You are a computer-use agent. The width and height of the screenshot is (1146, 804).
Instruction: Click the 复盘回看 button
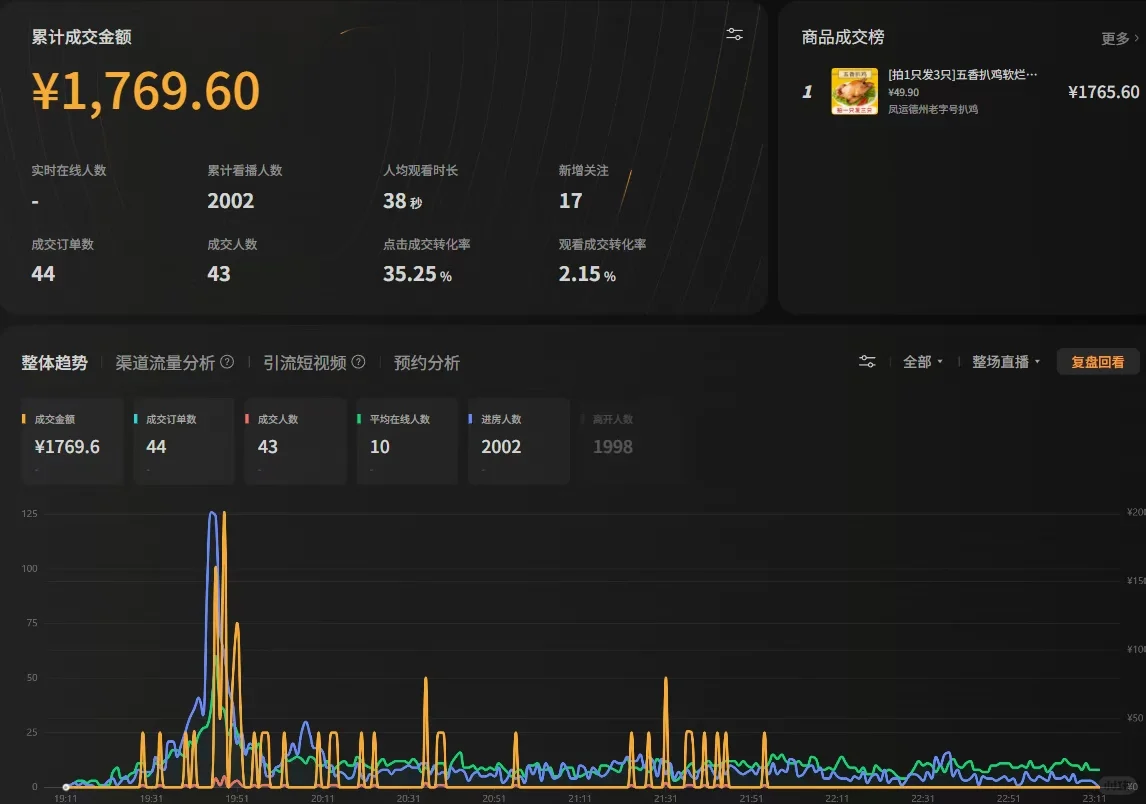[1098, 362]
